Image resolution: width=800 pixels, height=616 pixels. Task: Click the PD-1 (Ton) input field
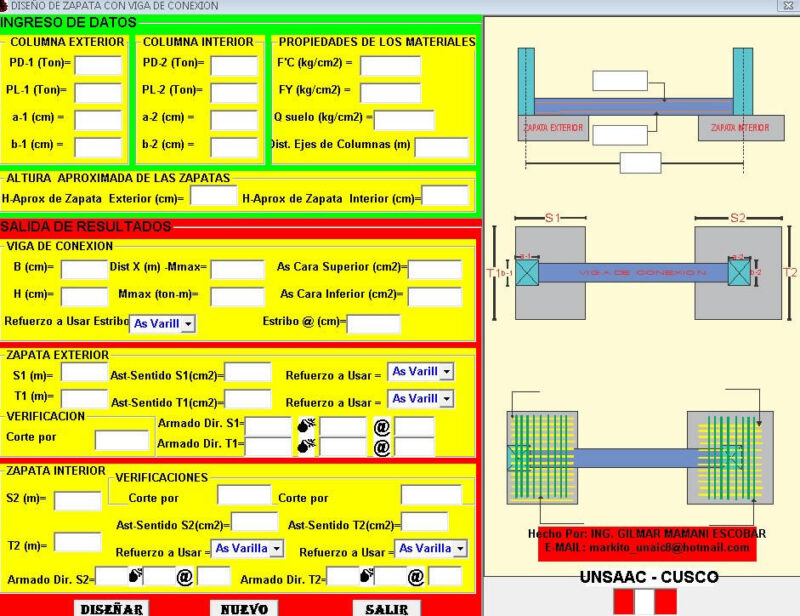[x=98, y=65]
